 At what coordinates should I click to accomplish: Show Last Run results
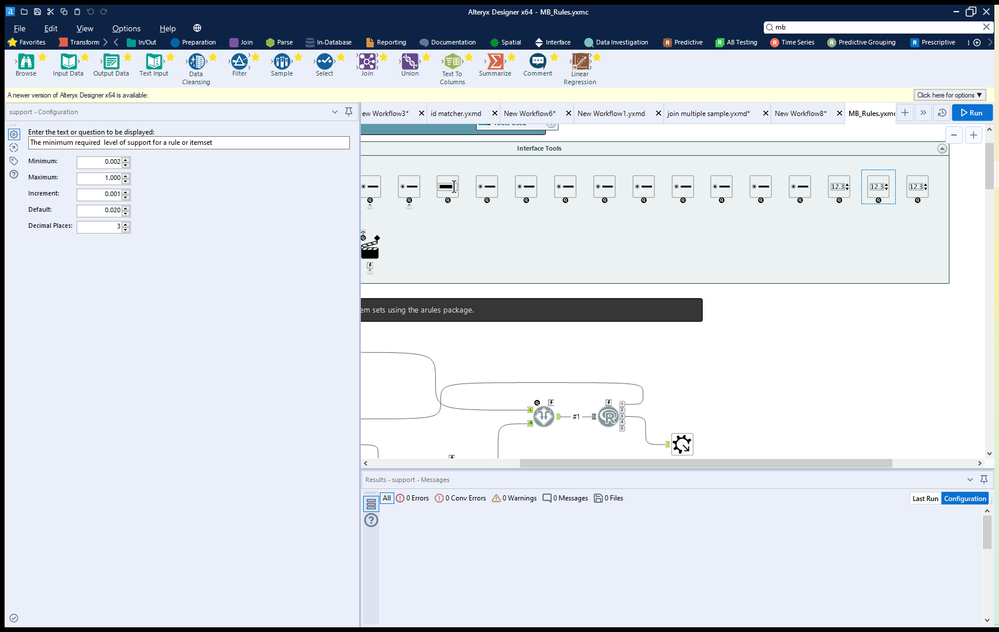click(925, 498)
